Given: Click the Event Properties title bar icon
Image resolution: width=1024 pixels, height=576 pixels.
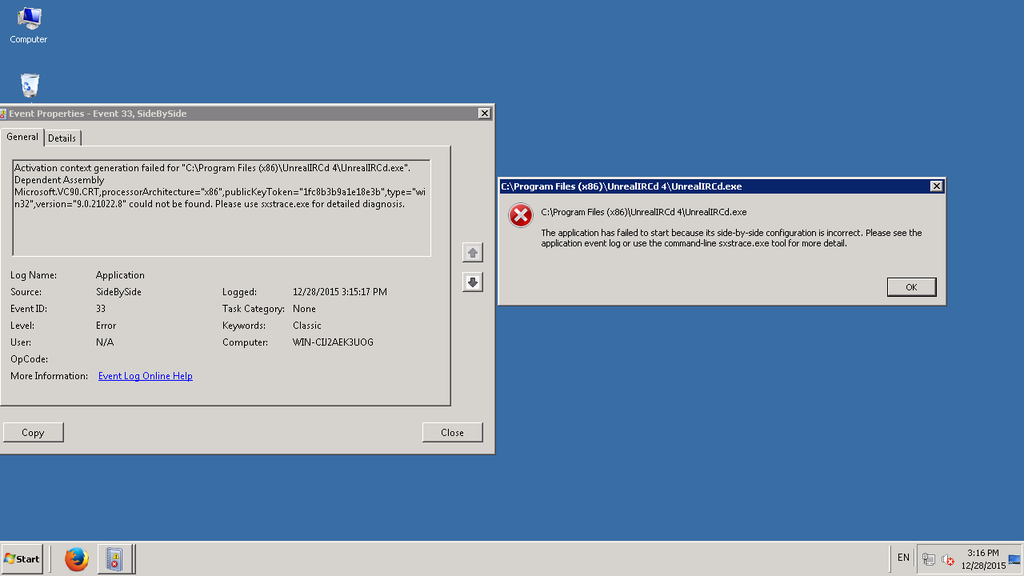Looking at the screenshot, I should 3,114.
